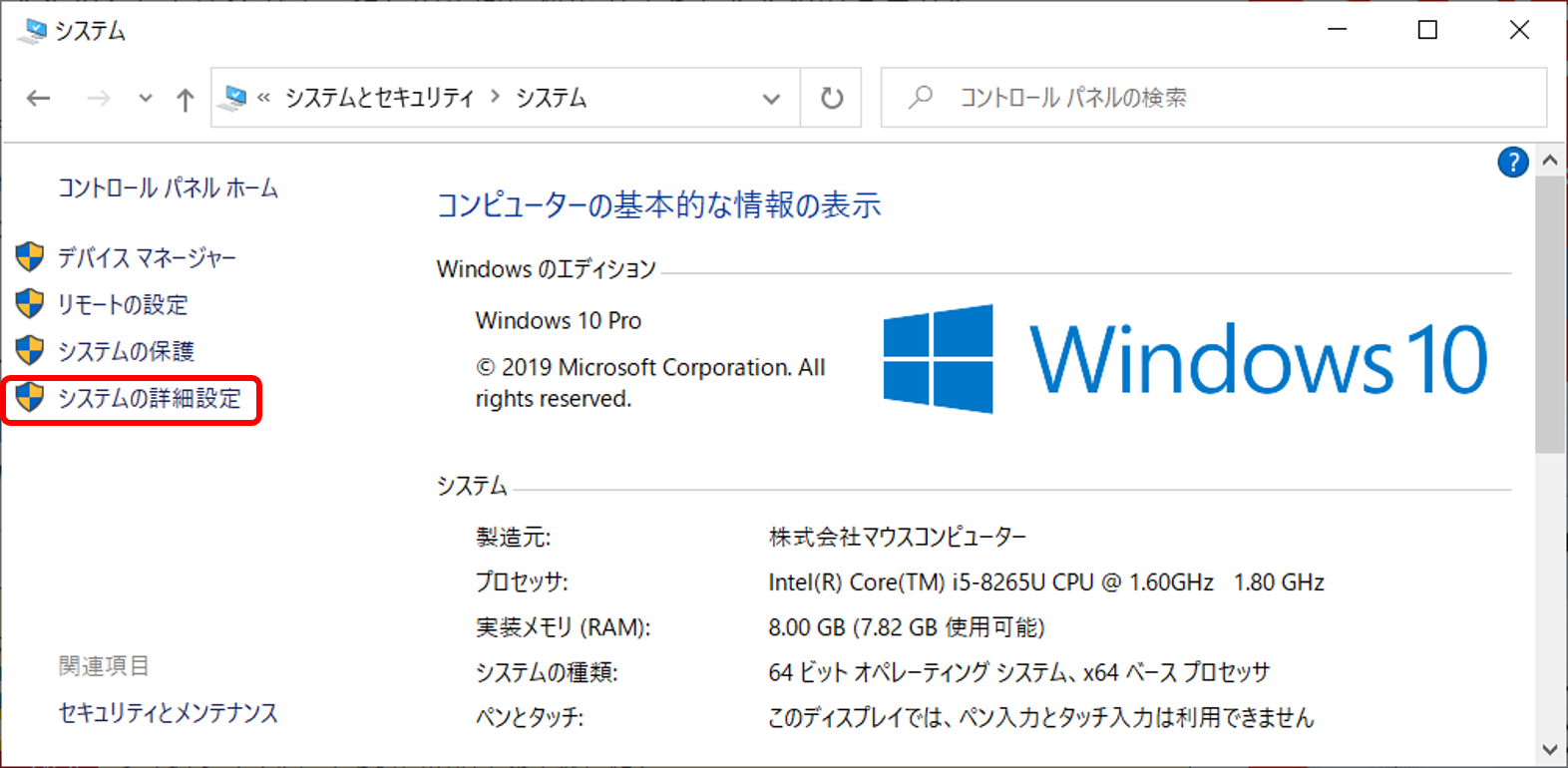Image resolution: width=1568 pixels, height=768 pixels.
Task: Open リモートの設定 link
Action: (123, 304)
